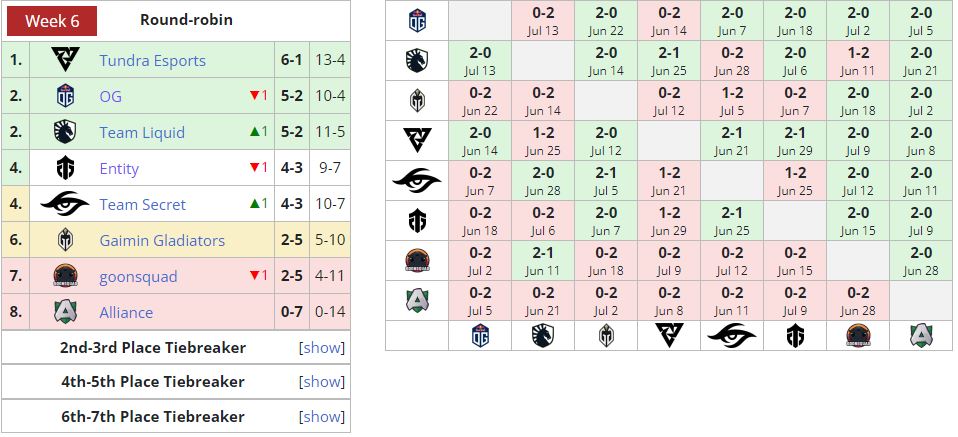Click Alliance logo in standings table

(65, 312)
